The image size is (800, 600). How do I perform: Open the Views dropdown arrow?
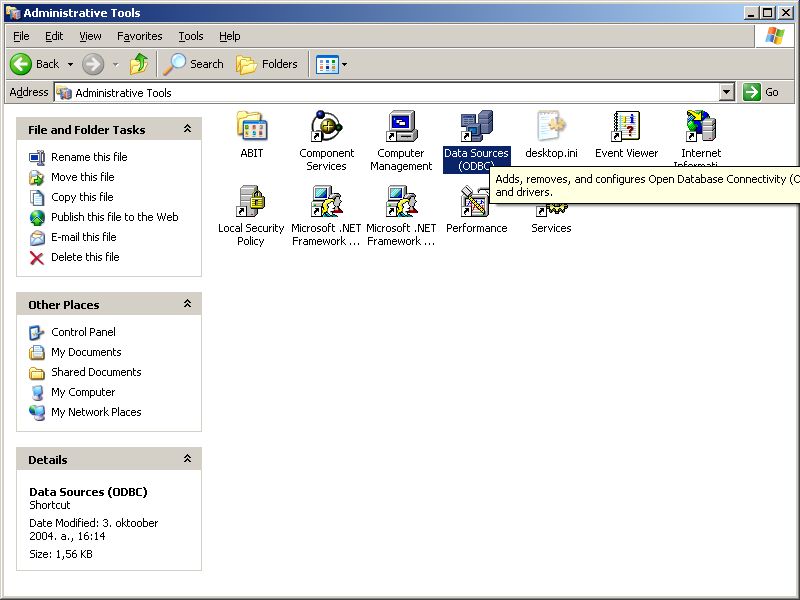[345, 64]
